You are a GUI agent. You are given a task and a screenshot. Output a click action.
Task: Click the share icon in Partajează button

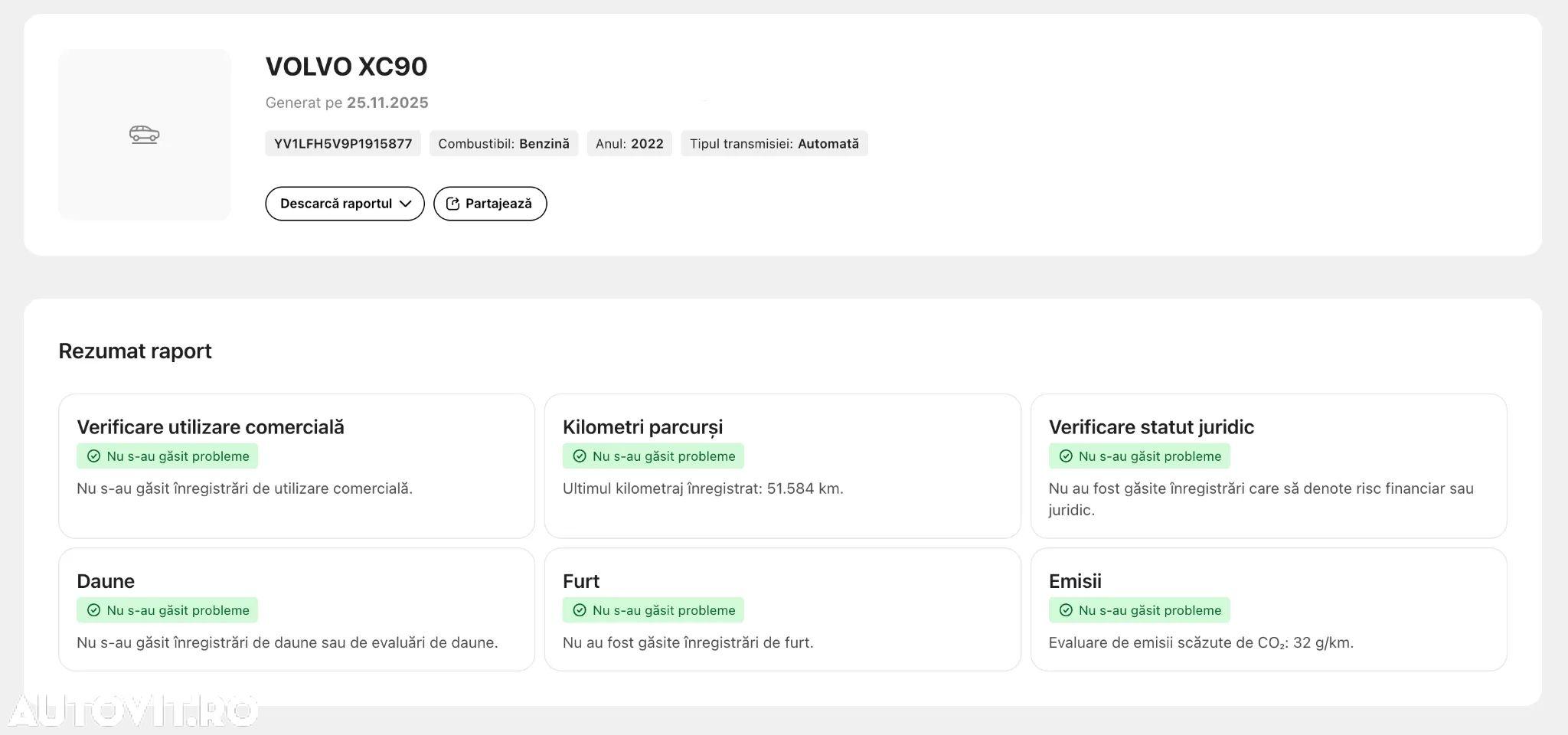point(452,204)
